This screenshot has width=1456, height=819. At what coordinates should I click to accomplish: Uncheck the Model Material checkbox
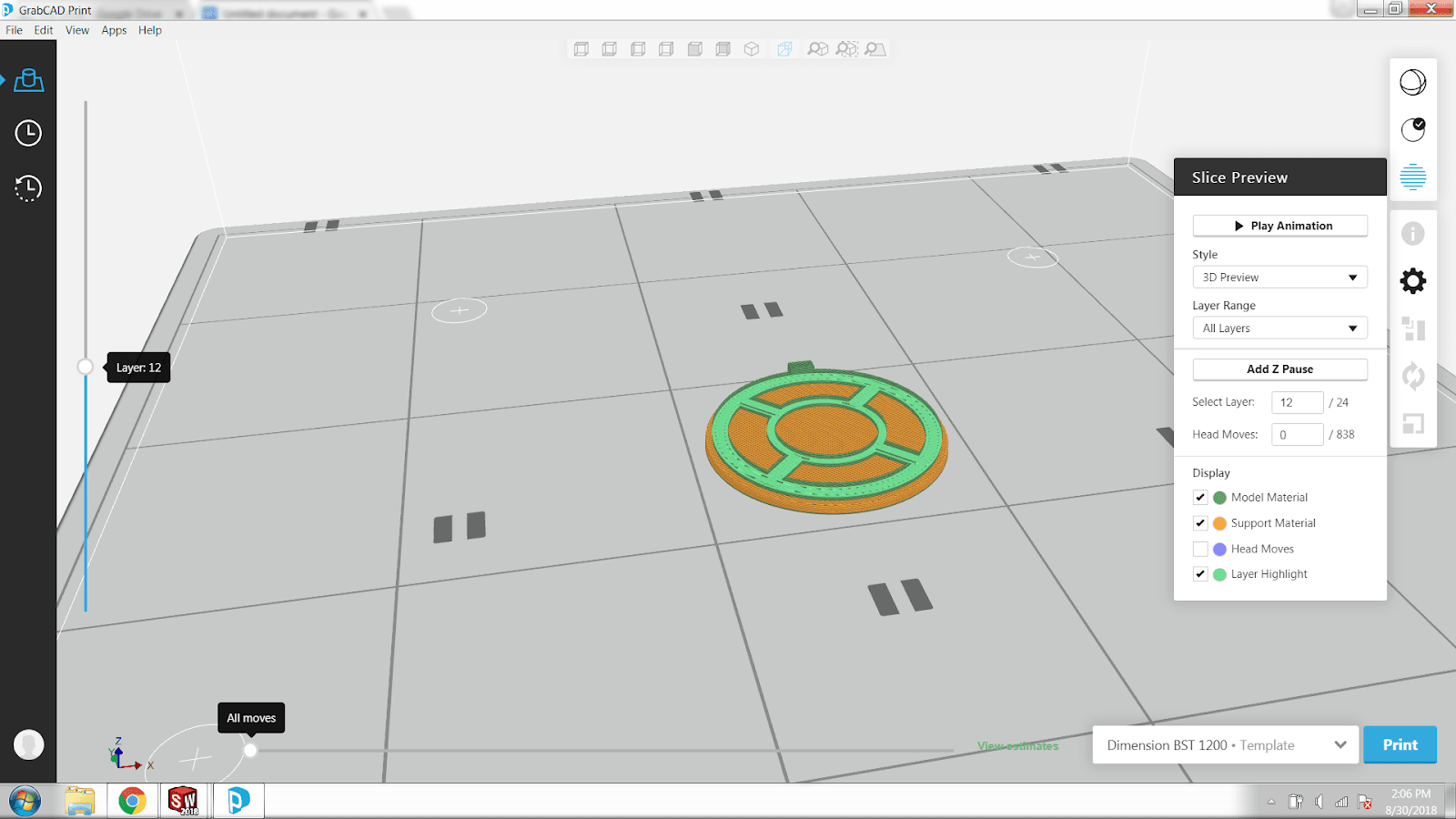tap(1200, 498)
